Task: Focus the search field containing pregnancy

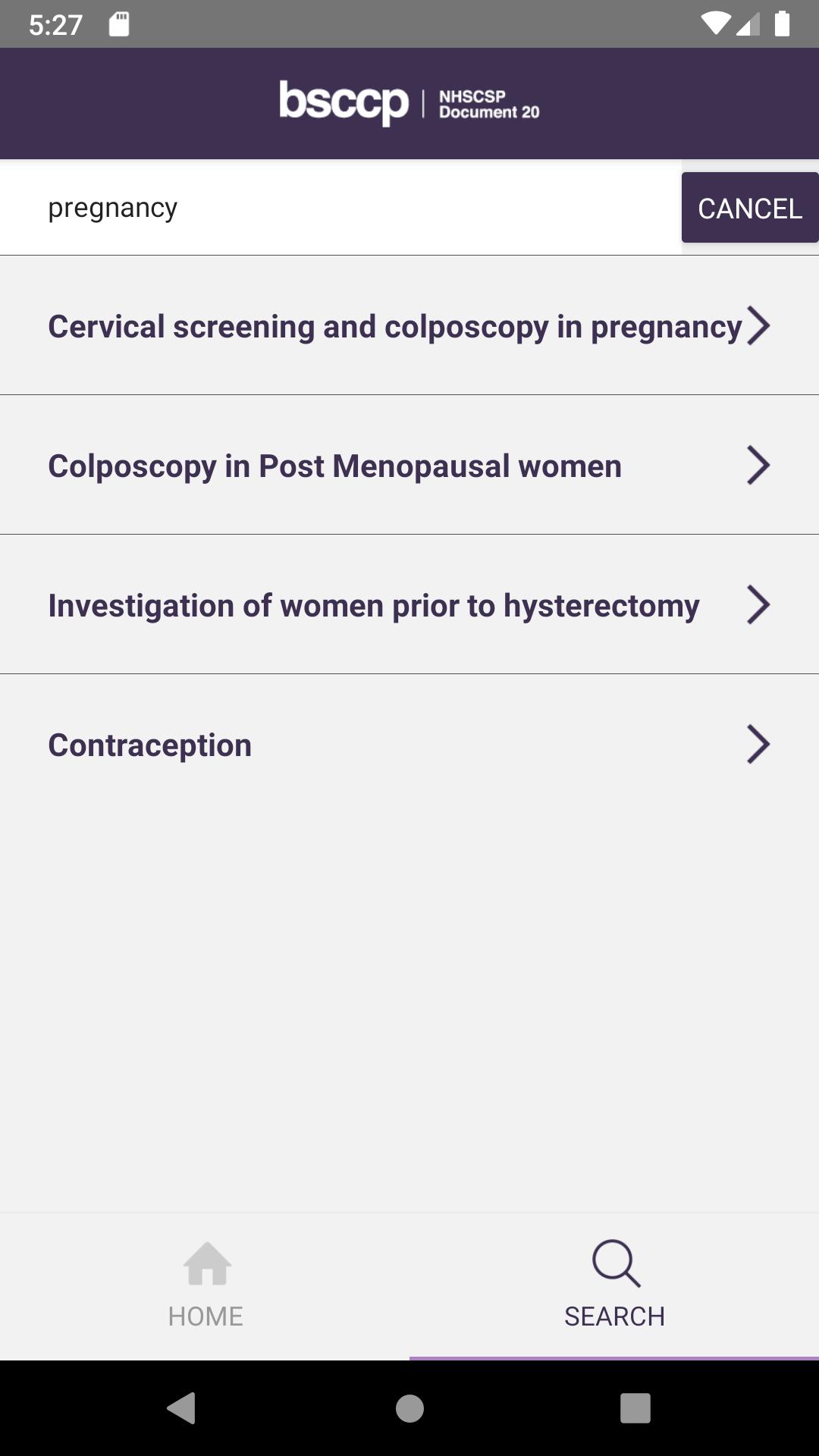Action: [x=340, y=208]
